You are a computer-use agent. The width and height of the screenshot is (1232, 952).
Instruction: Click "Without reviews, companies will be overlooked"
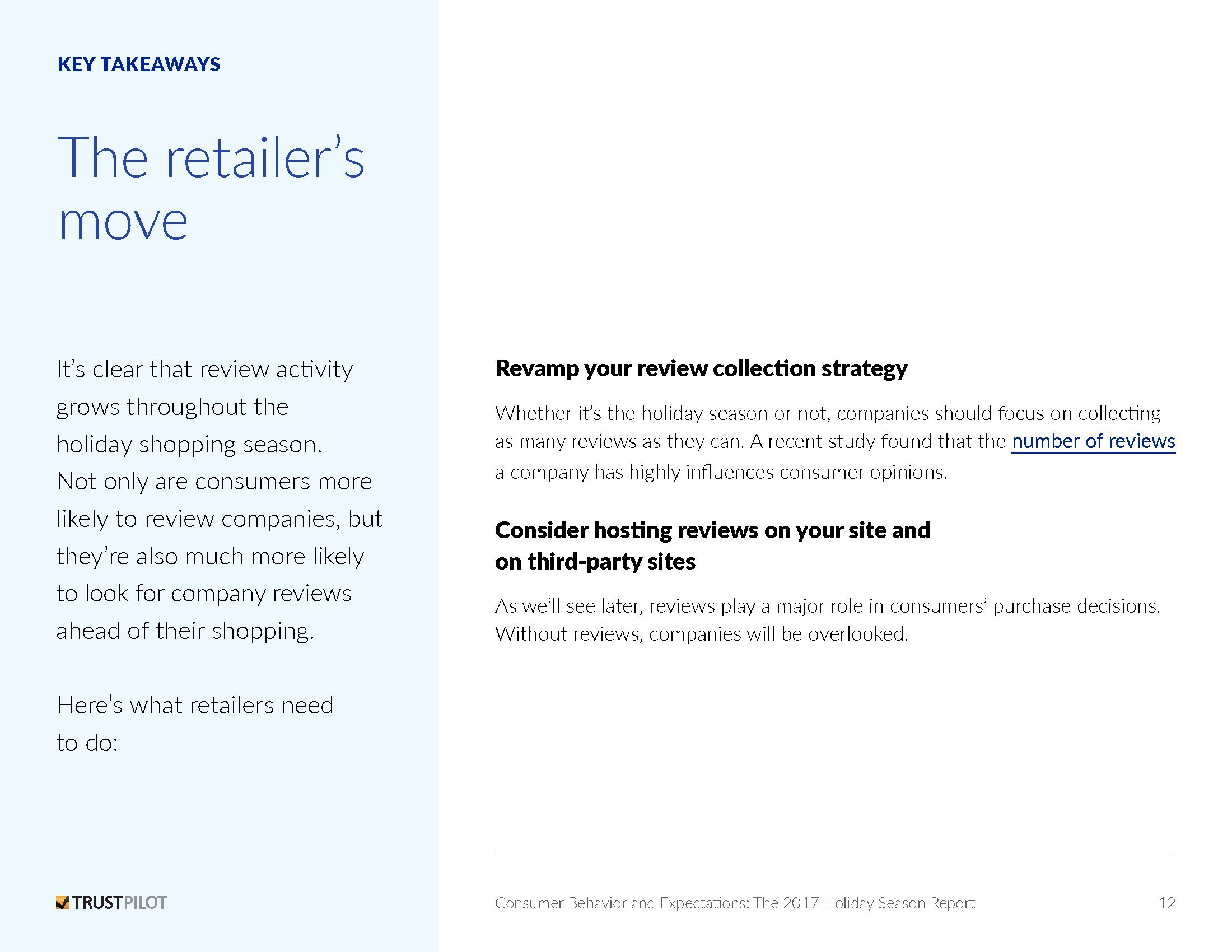[702, 634]
